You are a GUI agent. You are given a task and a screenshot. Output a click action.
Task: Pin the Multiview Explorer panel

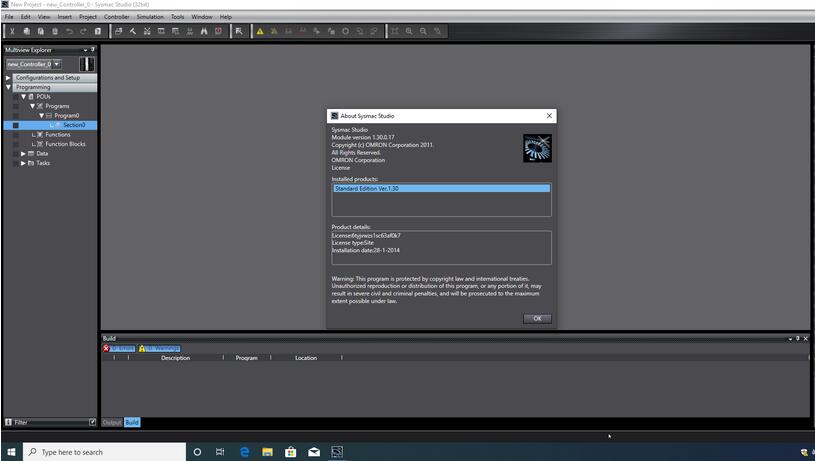[93, 49]
